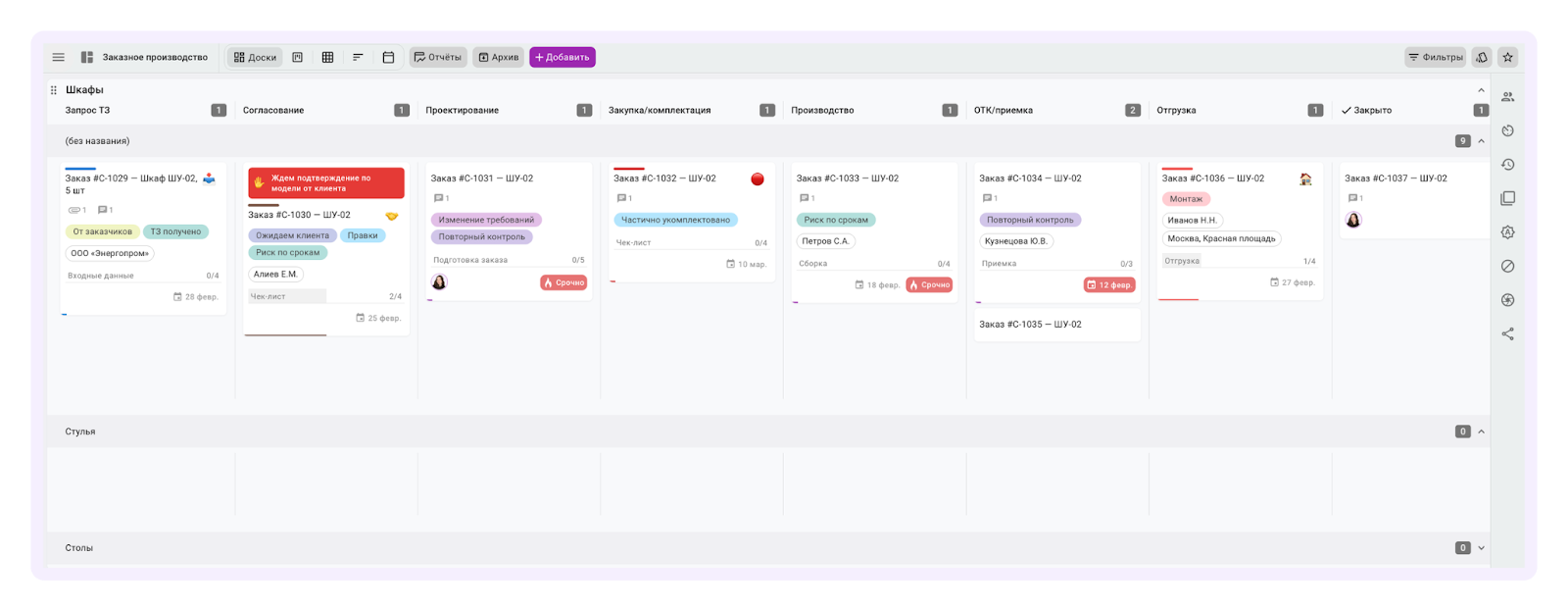Screen dimensions: 1568x611
Task: Open the calendar view icon in toolbar
Action: (388, 58)
